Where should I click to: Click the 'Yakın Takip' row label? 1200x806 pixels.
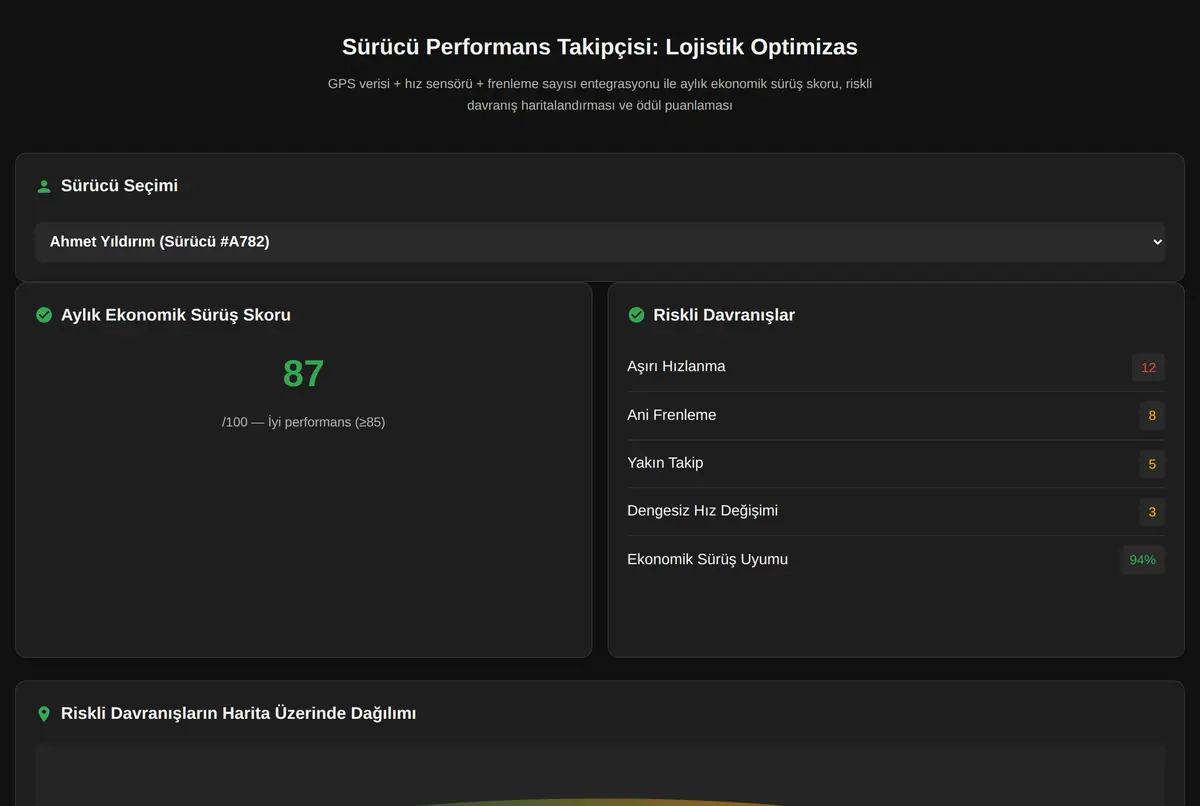(x=665, y=463)
